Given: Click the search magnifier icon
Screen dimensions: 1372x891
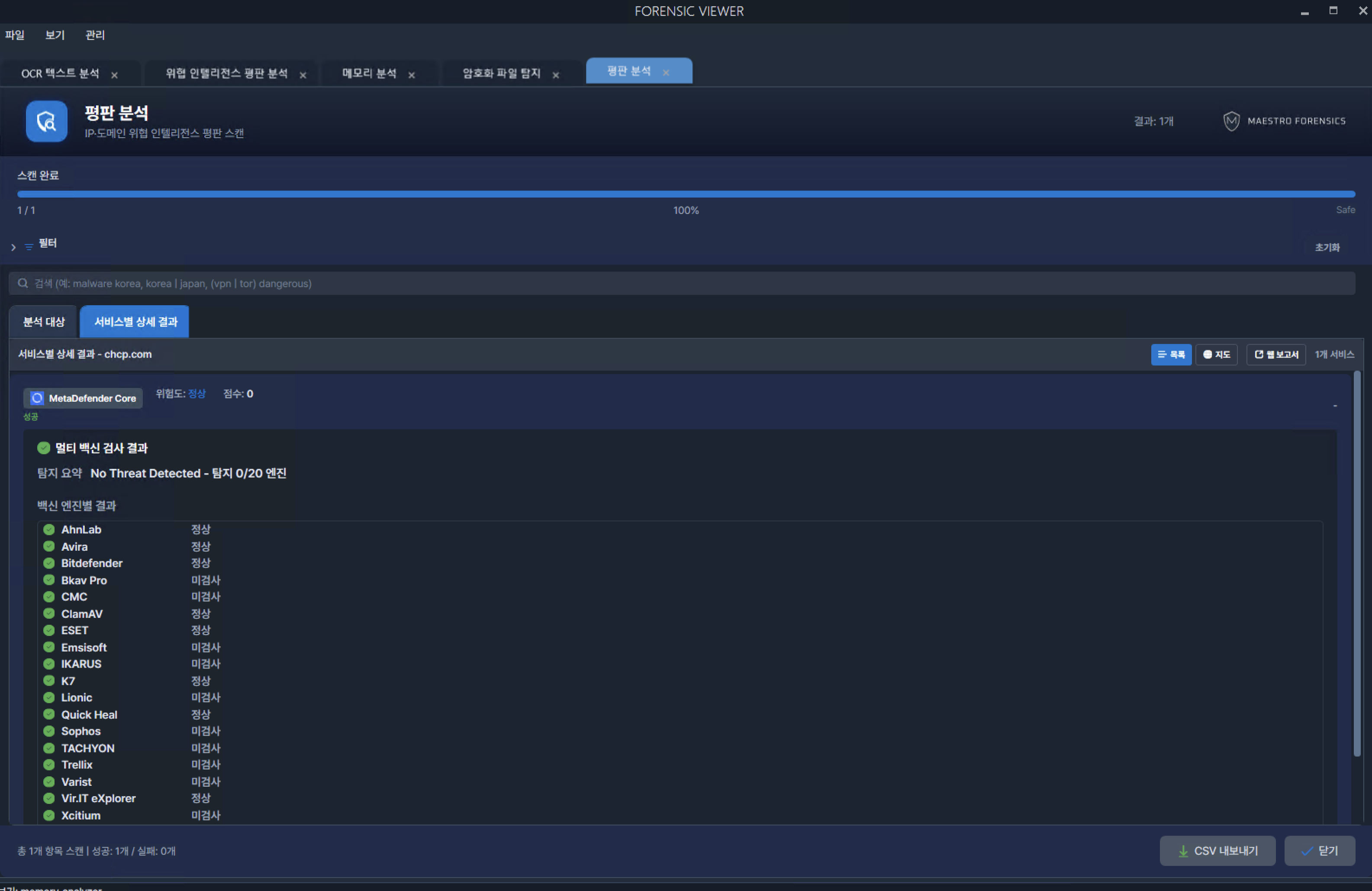Looking at the screenshot, I should click(23, 283).
